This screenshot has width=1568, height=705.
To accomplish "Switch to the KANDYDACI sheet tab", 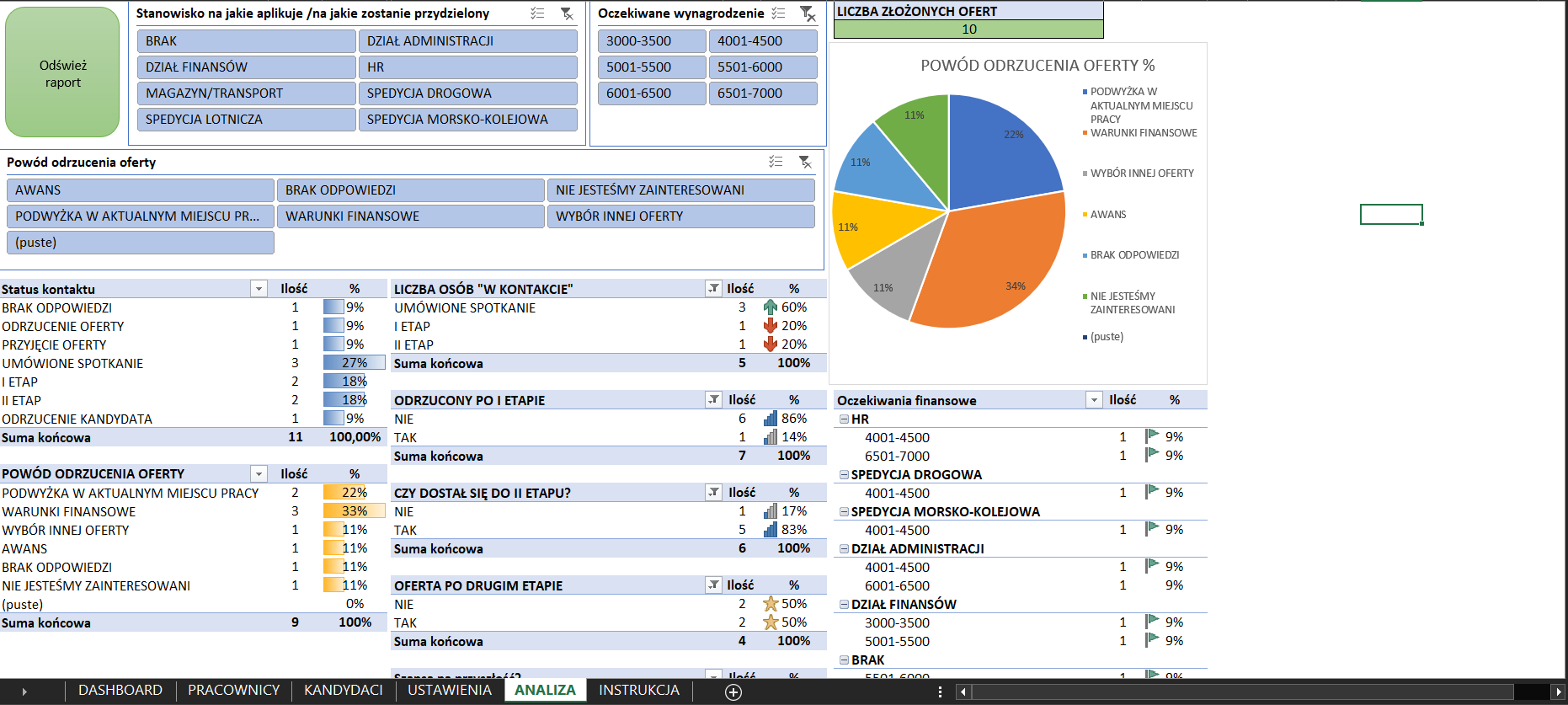I will click(x=344, y=691).
